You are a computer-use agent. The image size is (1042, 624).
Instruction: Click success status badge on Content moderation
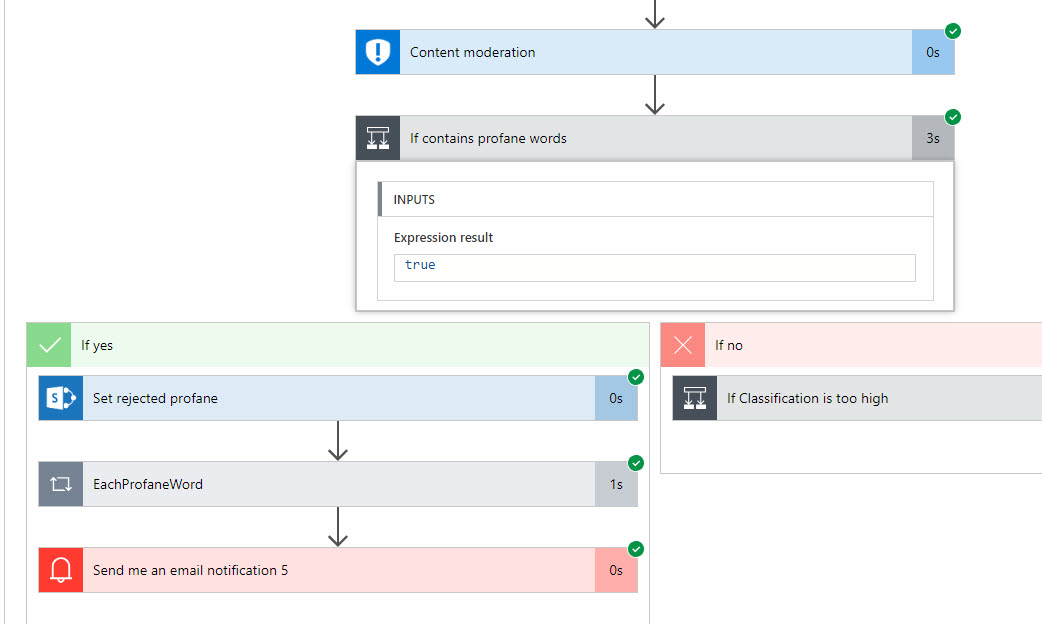[x=953, y=31]
